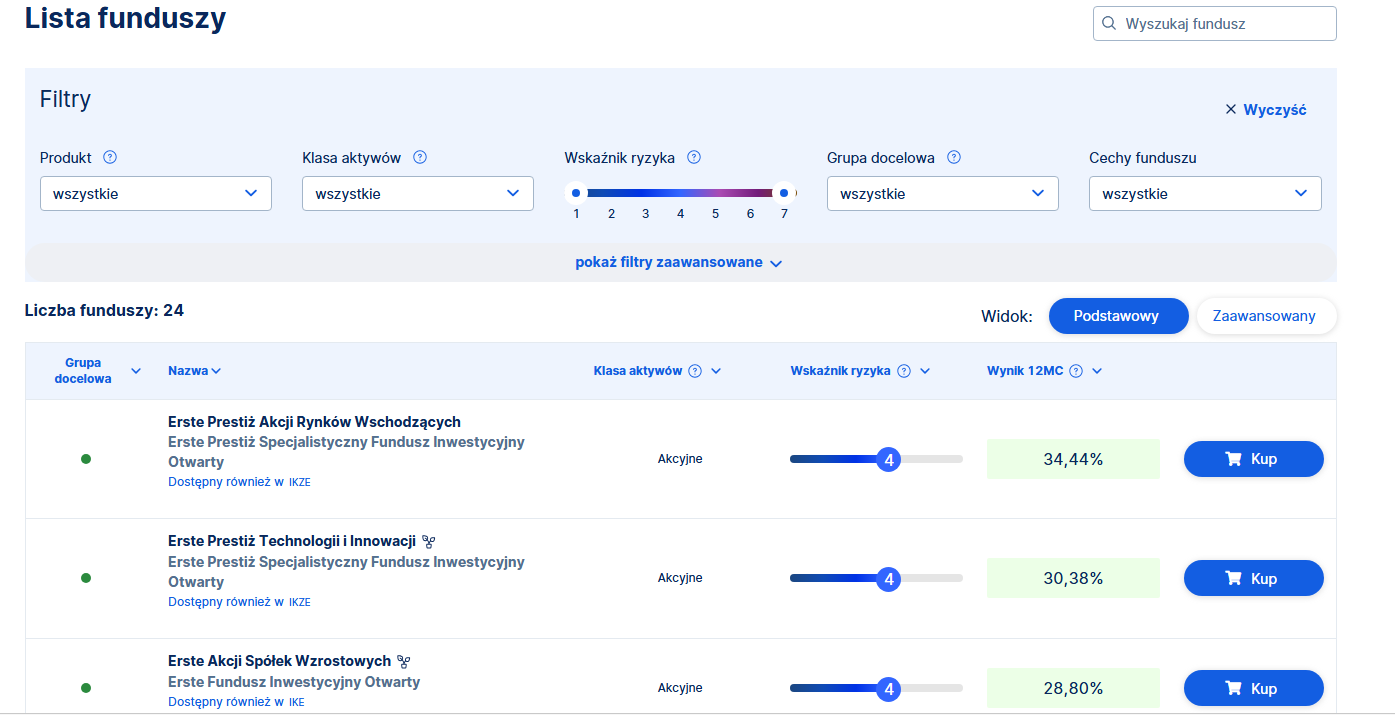The height and width of the screenshot is (716, 1395).
Task: Click the 30,38% result value
Action: pyautogui.click(x=1073, y=578)
